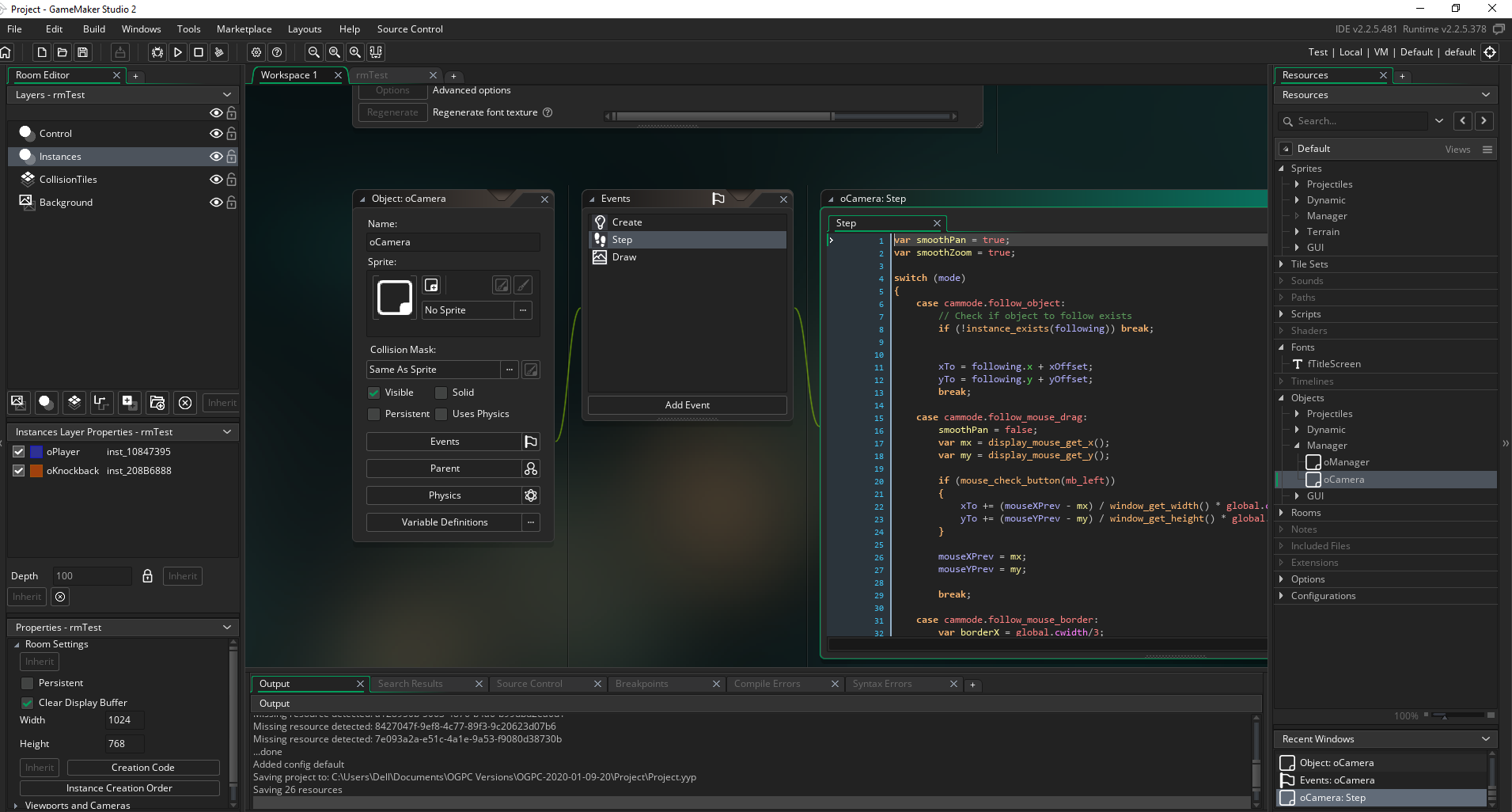Click the Run (play) toolbar icon

[178, 52]
